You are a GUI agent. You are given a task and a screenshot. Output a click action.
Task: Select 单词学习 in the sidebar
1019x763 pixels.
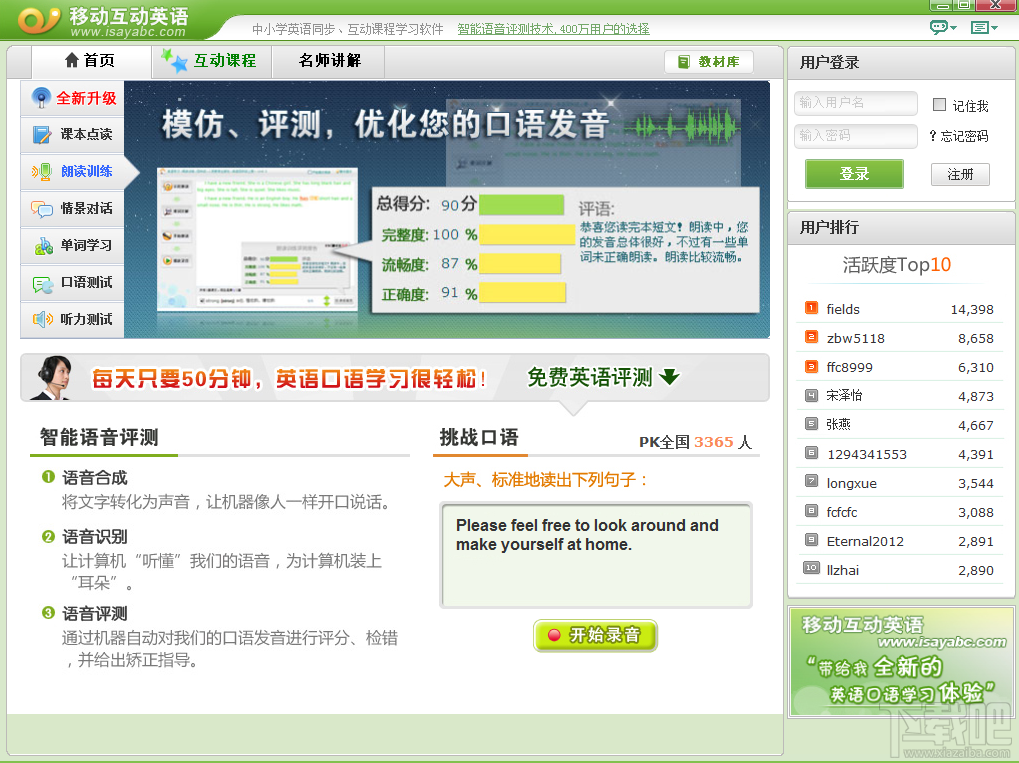tap(73, 246)
